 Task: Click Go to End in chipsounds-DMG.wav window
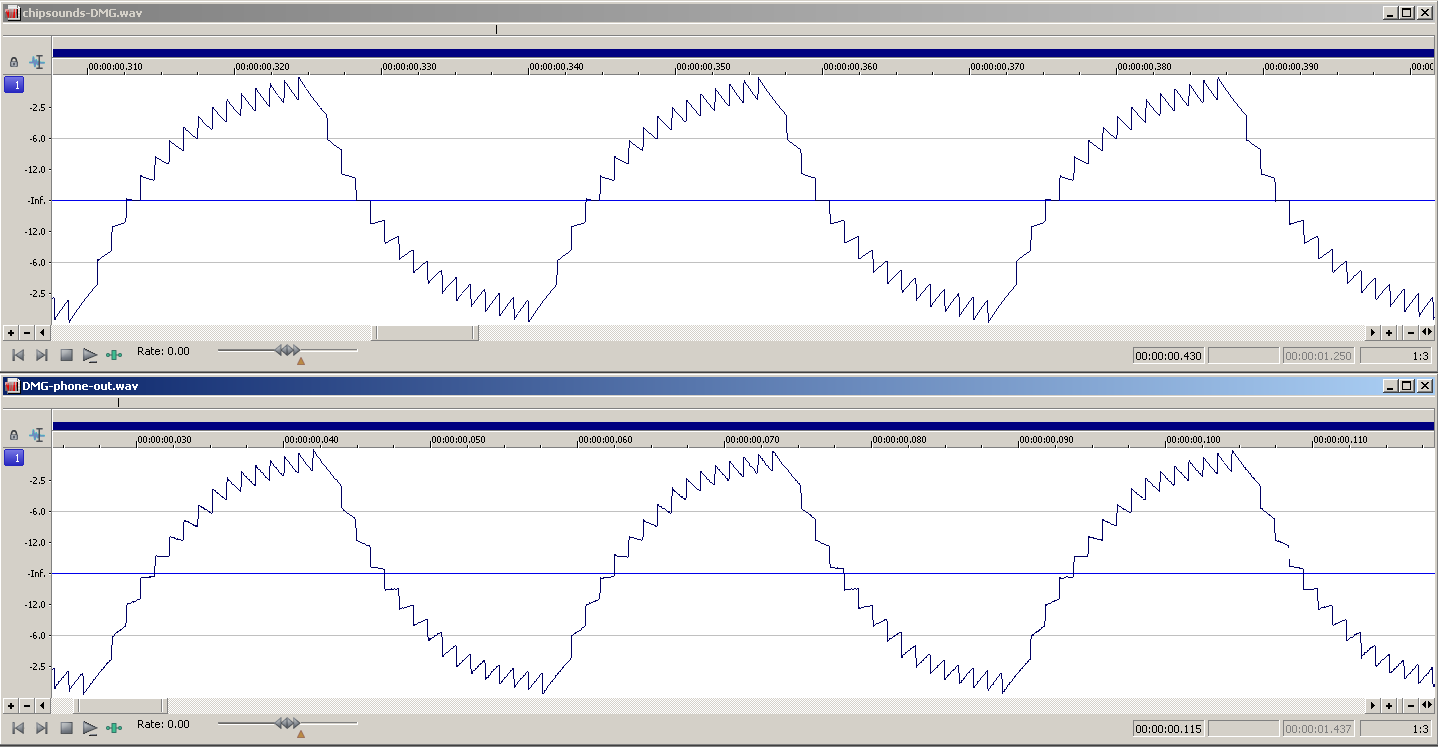point(42,355)
